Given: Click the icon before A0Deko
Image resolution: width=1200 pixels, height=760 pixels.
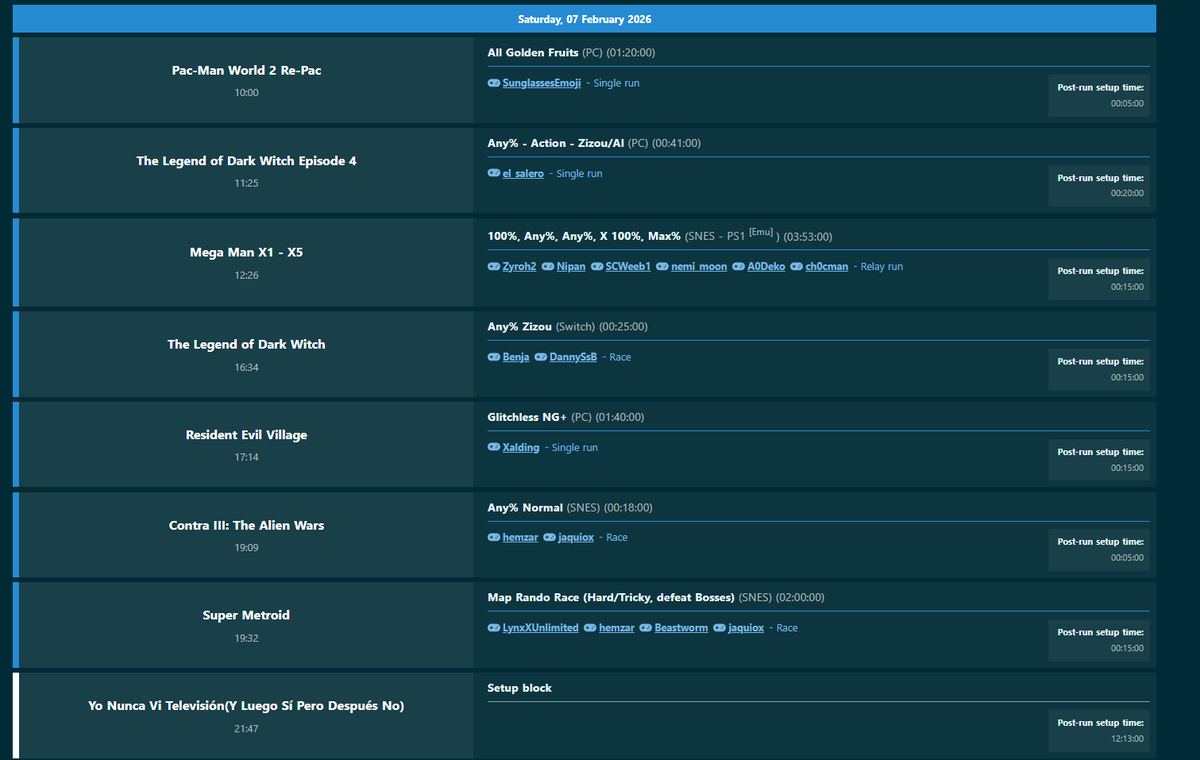Looking at the screenshot, I should [x=738, y=267].
